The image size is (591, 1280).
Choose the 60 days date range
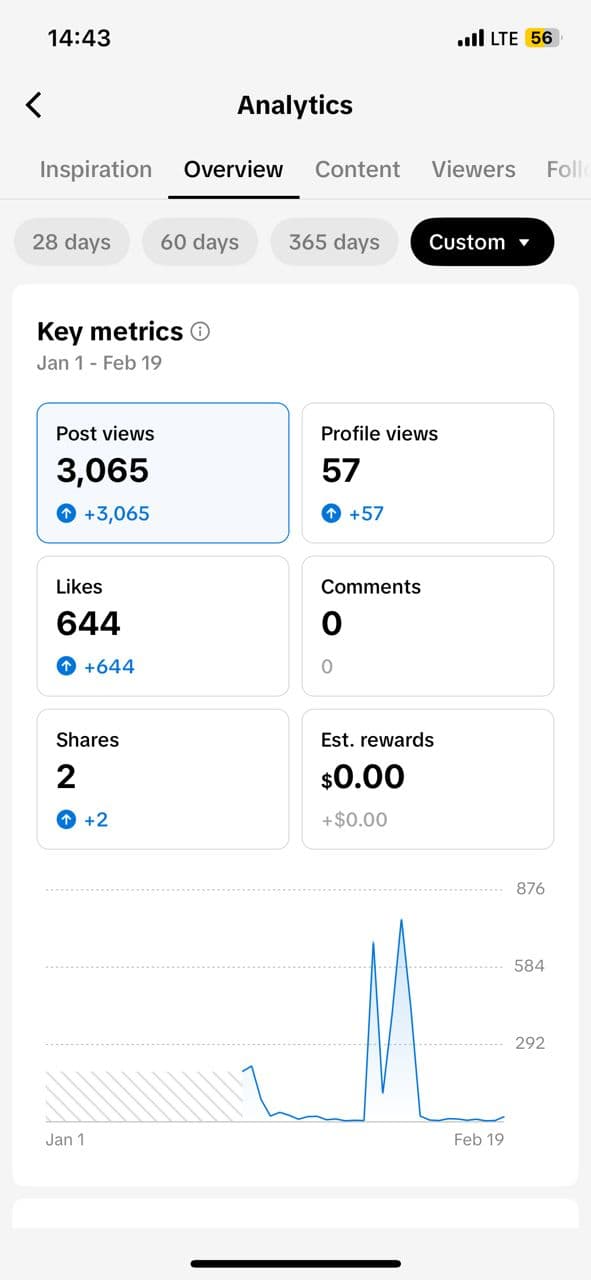click(x=200, y=241)
